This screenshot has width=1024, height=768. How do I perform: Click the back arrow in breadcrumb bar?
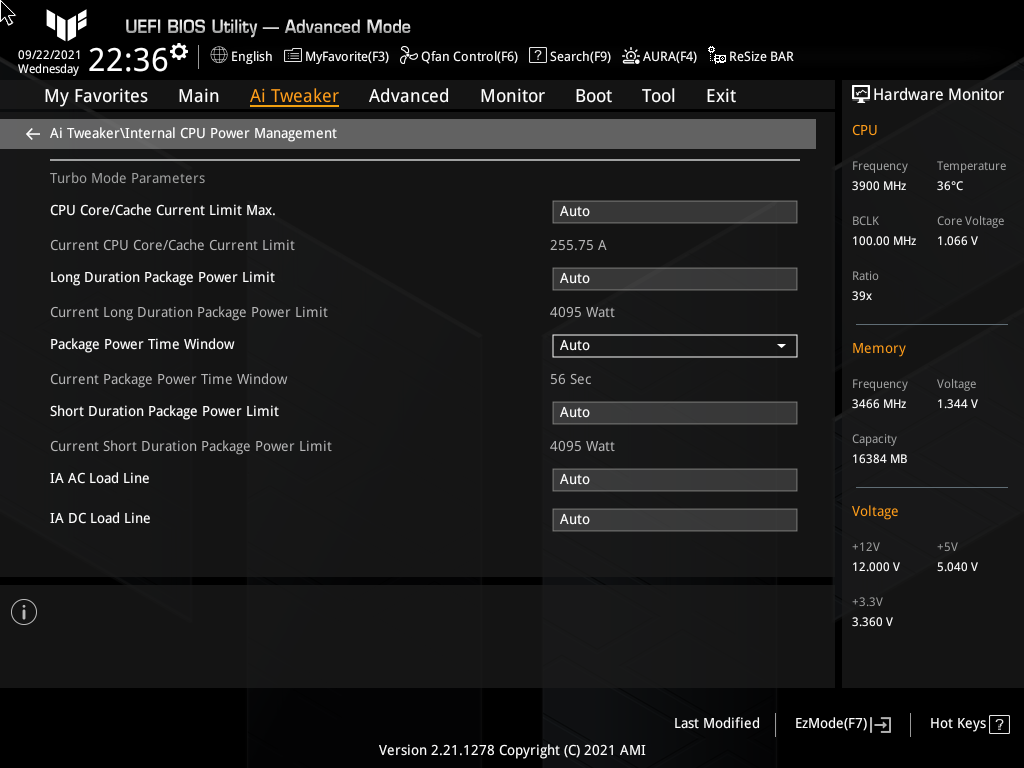pos(33,134)
